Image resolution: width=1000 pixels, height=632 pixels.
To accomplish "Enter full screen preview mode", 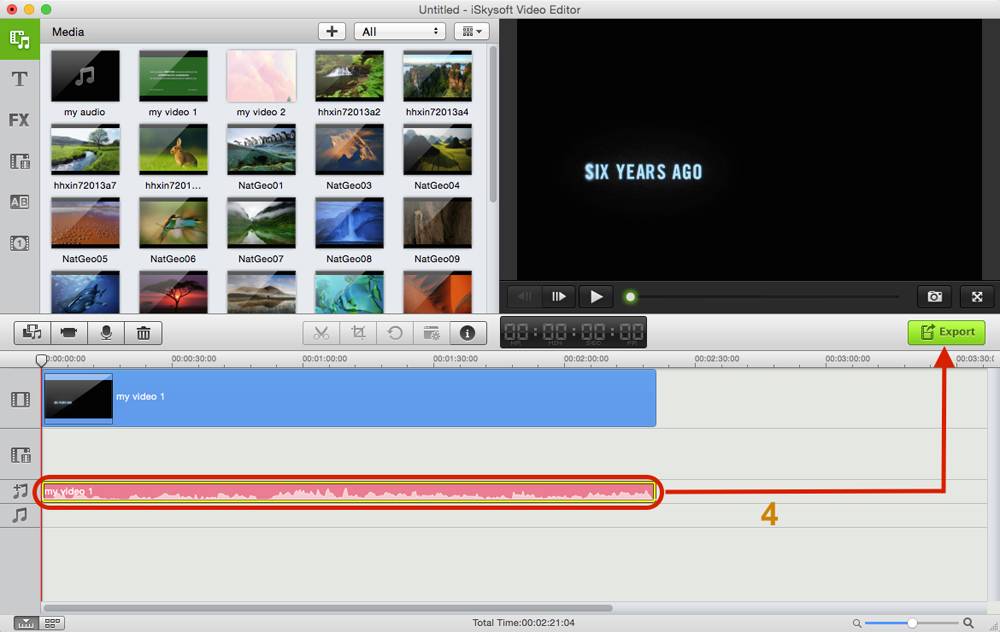I will pyautogui.click(x=977, y=296).
